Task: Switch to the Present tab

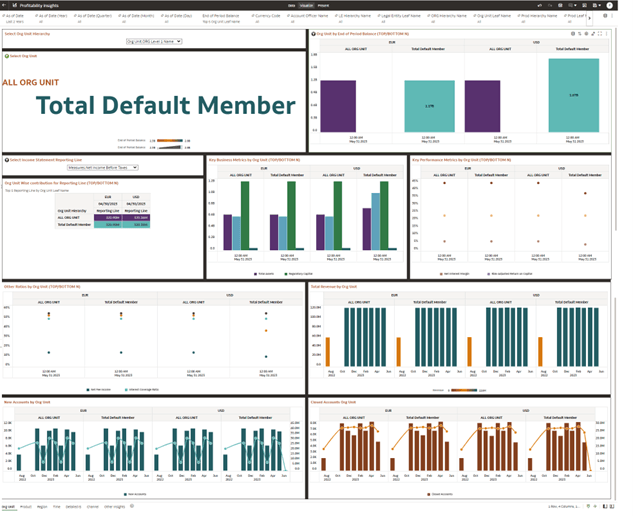Action: [x=323, y=6]
